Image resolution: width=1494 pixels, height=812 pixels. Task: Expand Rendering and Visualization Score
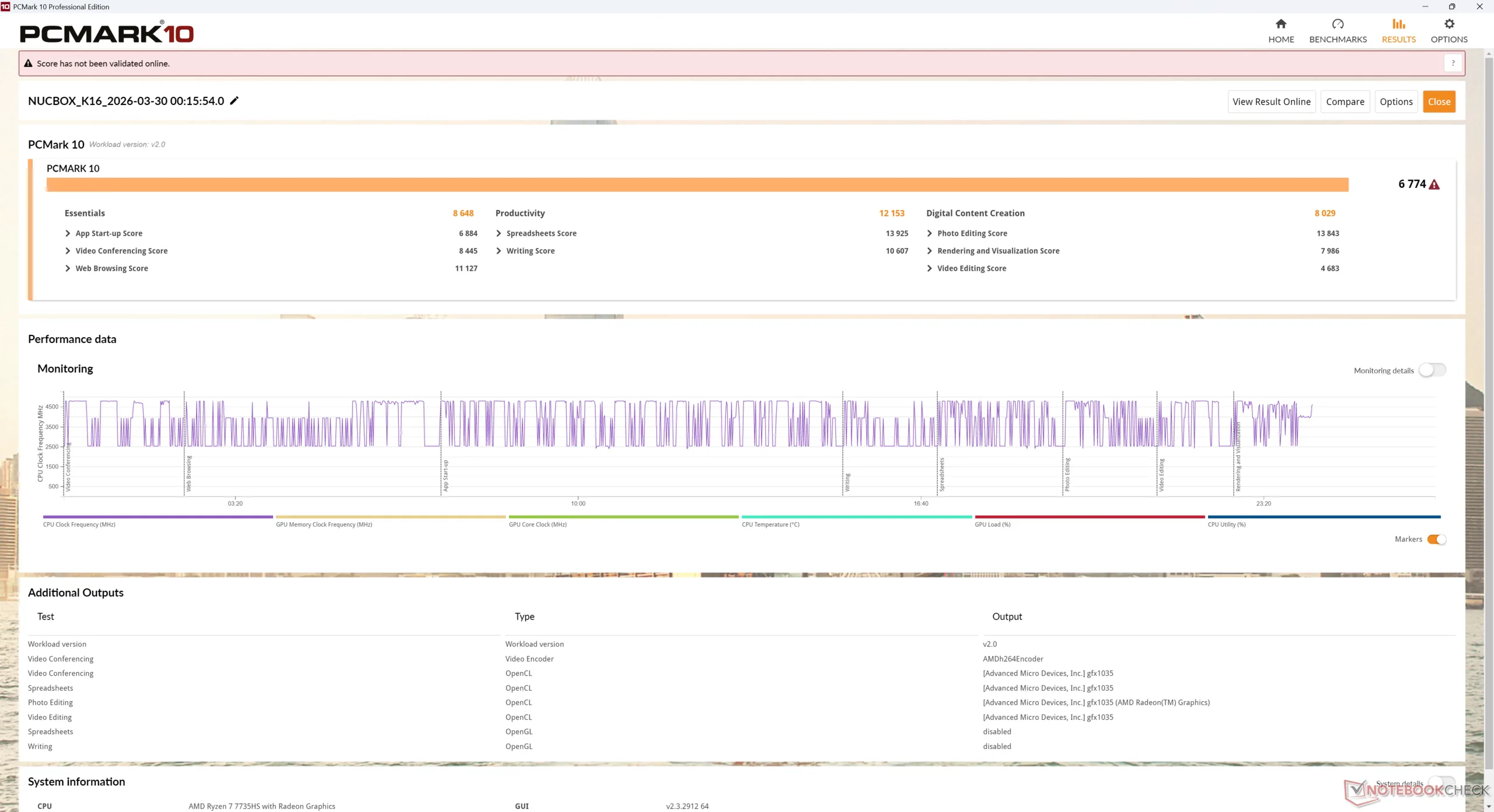(929, 251)
